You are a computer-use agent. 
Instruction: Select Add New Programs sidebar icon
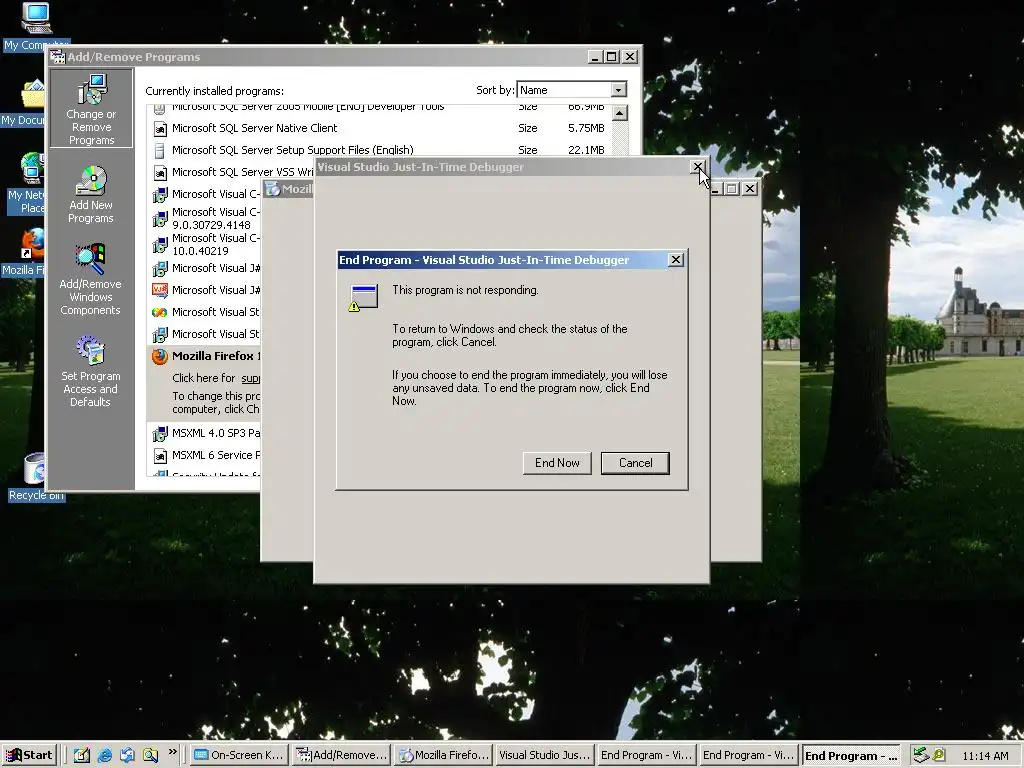[91, 194]
